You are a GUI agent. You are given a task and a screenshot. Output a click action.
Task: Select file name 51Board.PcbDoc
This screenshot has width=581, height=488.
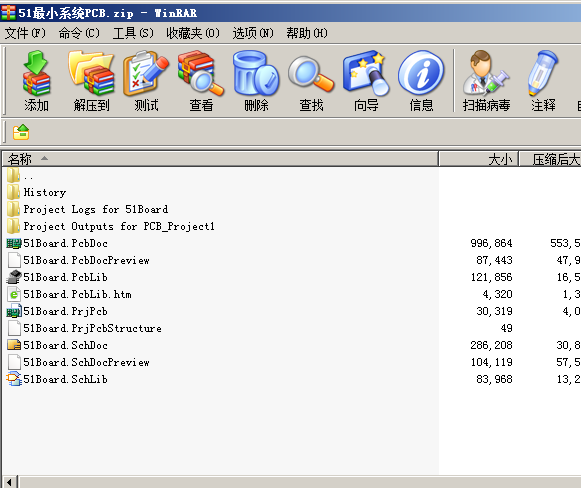click(x=66, y=243)
